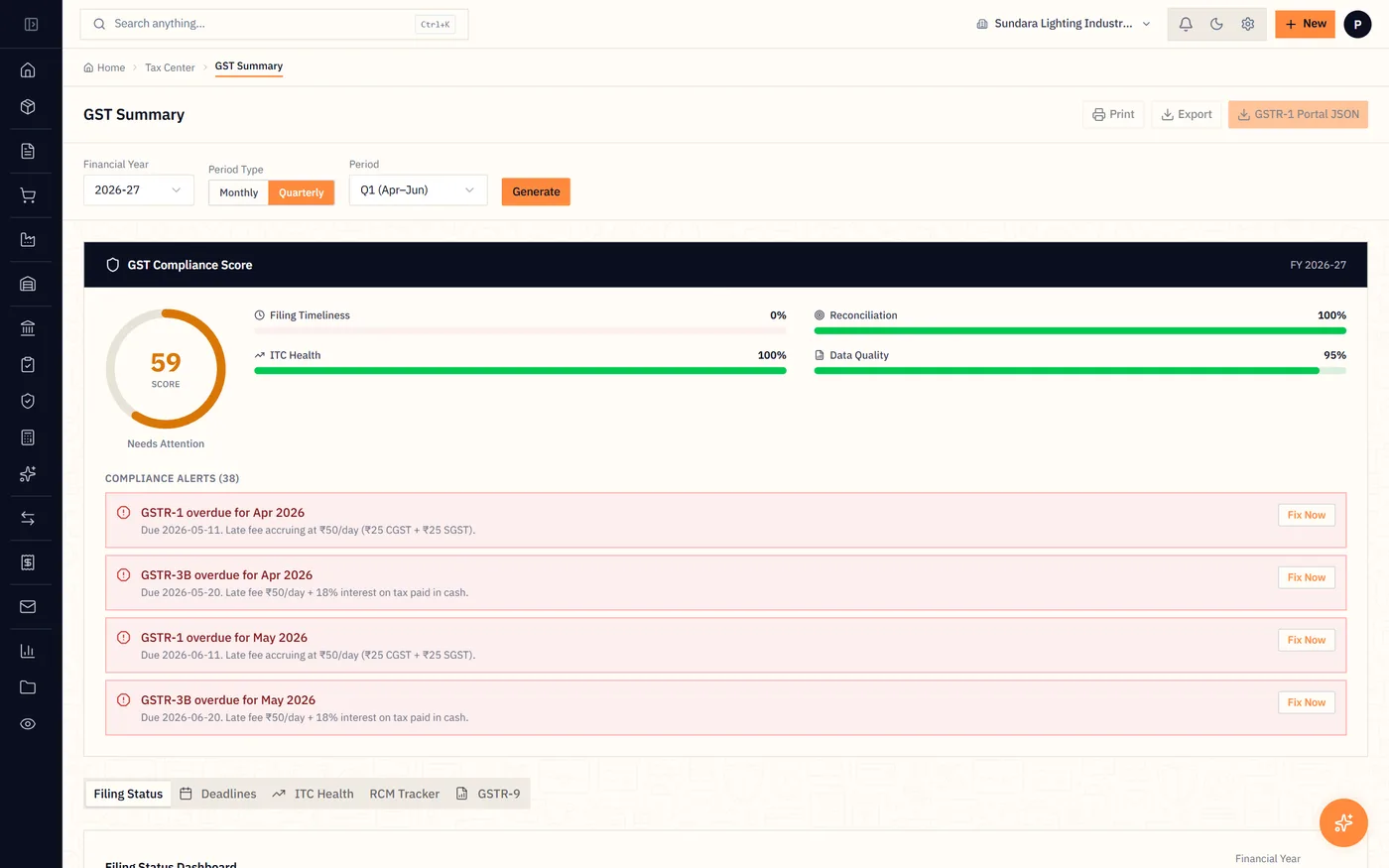This screenshot has height=868, width=1389.
Task: Open the factory icon in sidebar
Action: pyautogui.click(x=28, y=239)
